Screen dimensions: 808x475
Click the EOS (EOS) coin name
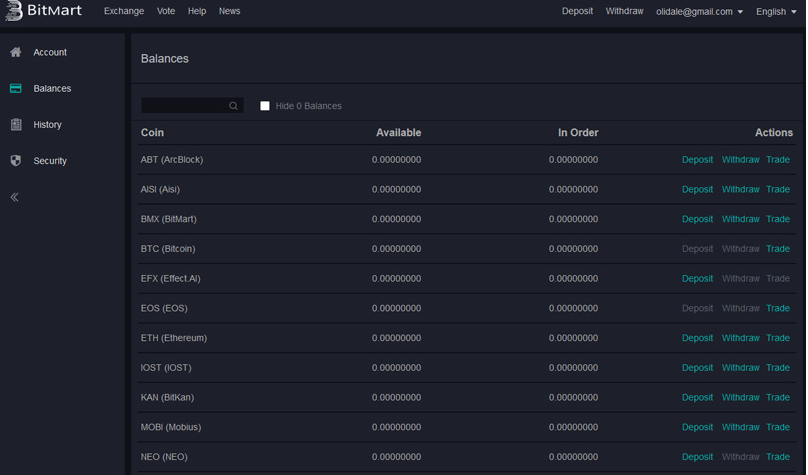164,308
